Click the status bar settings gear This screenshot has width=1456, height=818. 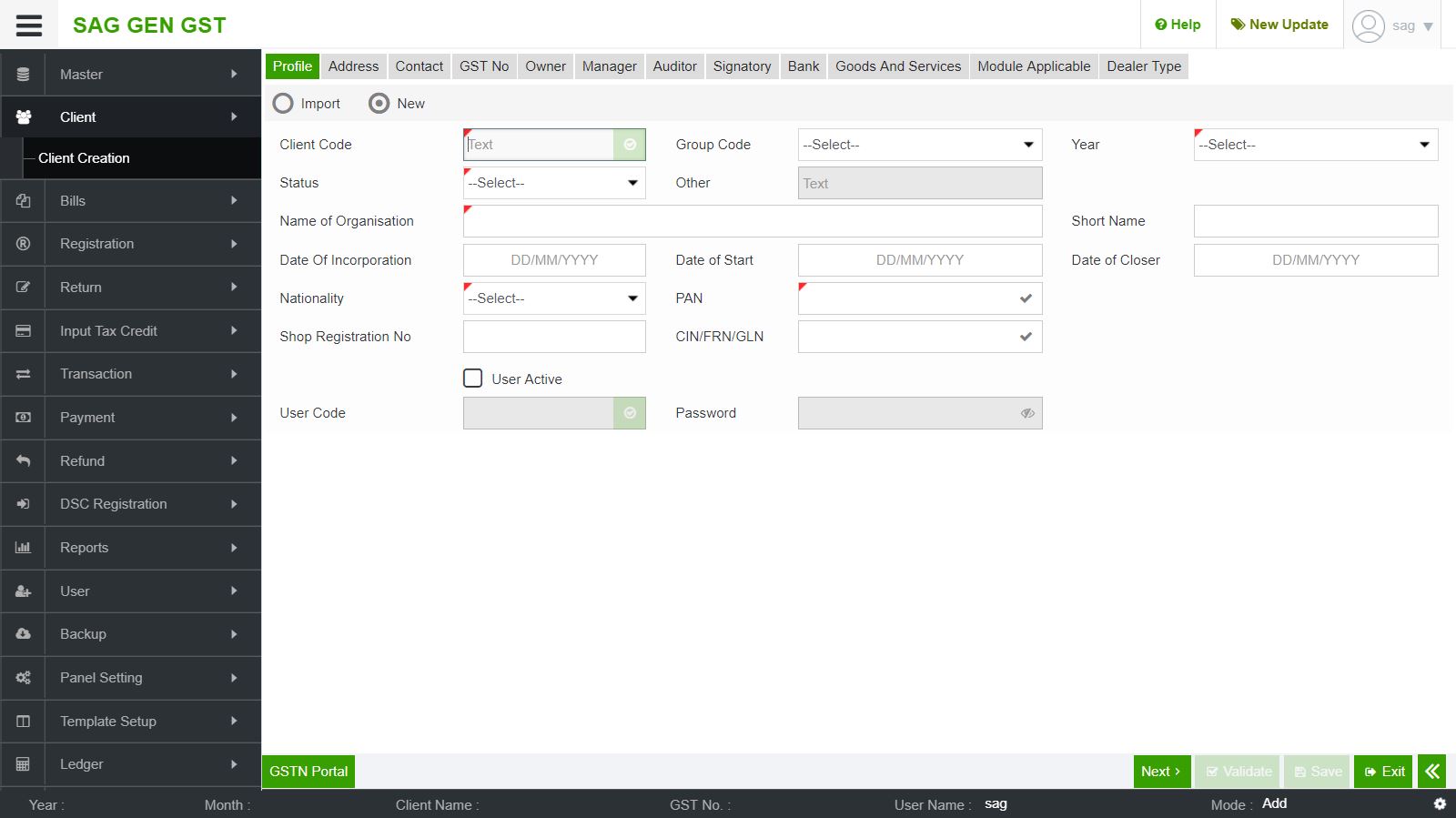click(x=1440, y=804)
